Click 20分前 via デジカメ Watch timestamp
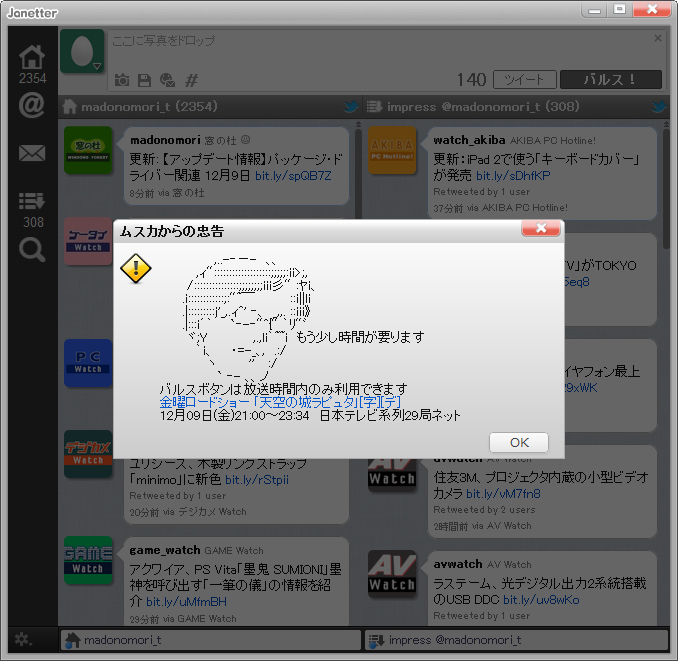 [188, 512]
